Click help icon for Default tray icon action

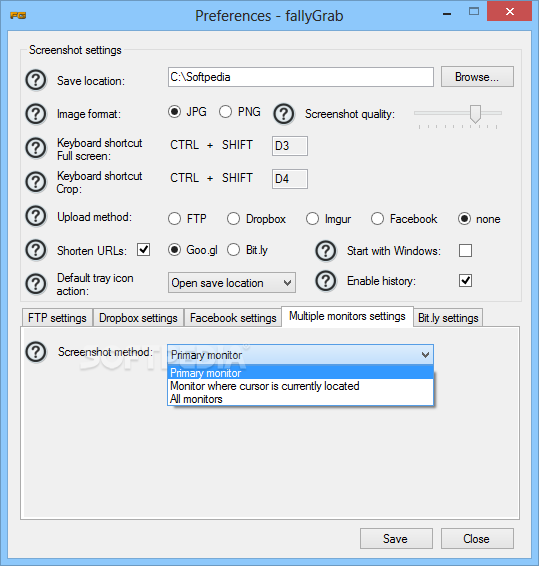[36, 284]
